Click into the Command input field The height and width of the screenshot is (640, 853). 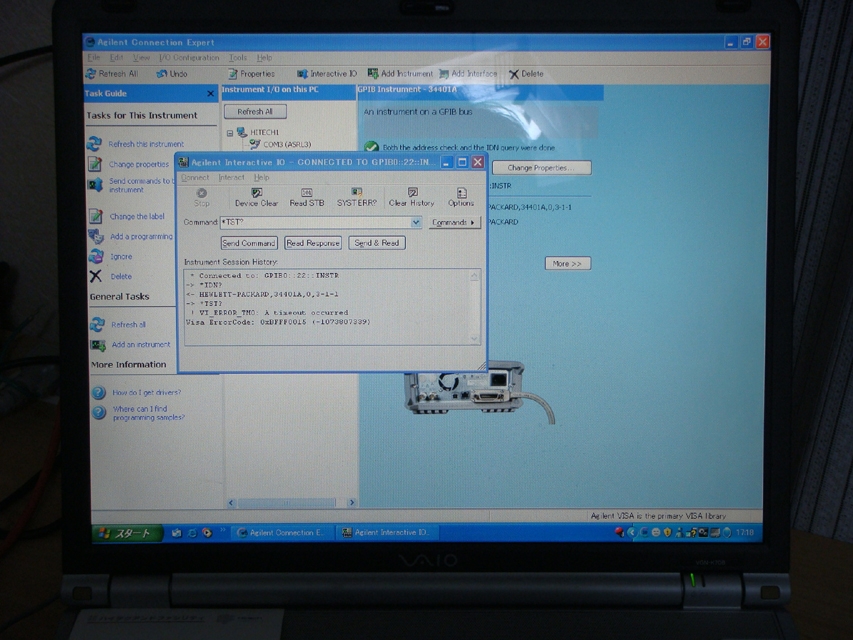tap(316, 222)
